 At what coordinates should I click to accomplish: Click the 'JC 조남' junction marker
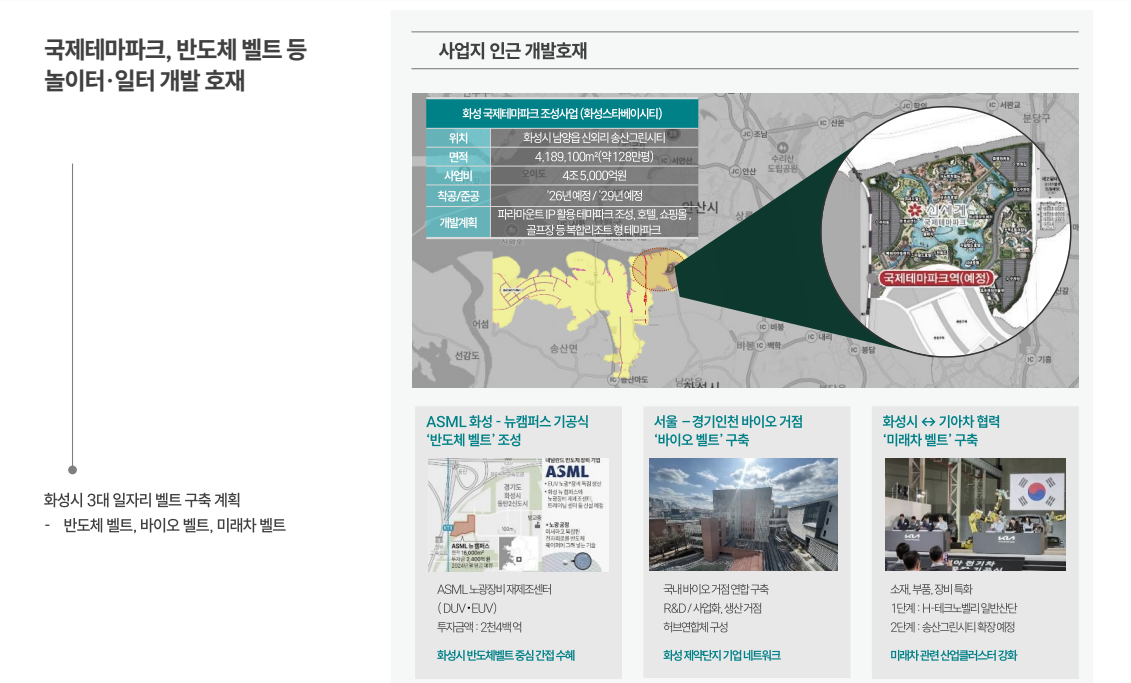point(754,134)
